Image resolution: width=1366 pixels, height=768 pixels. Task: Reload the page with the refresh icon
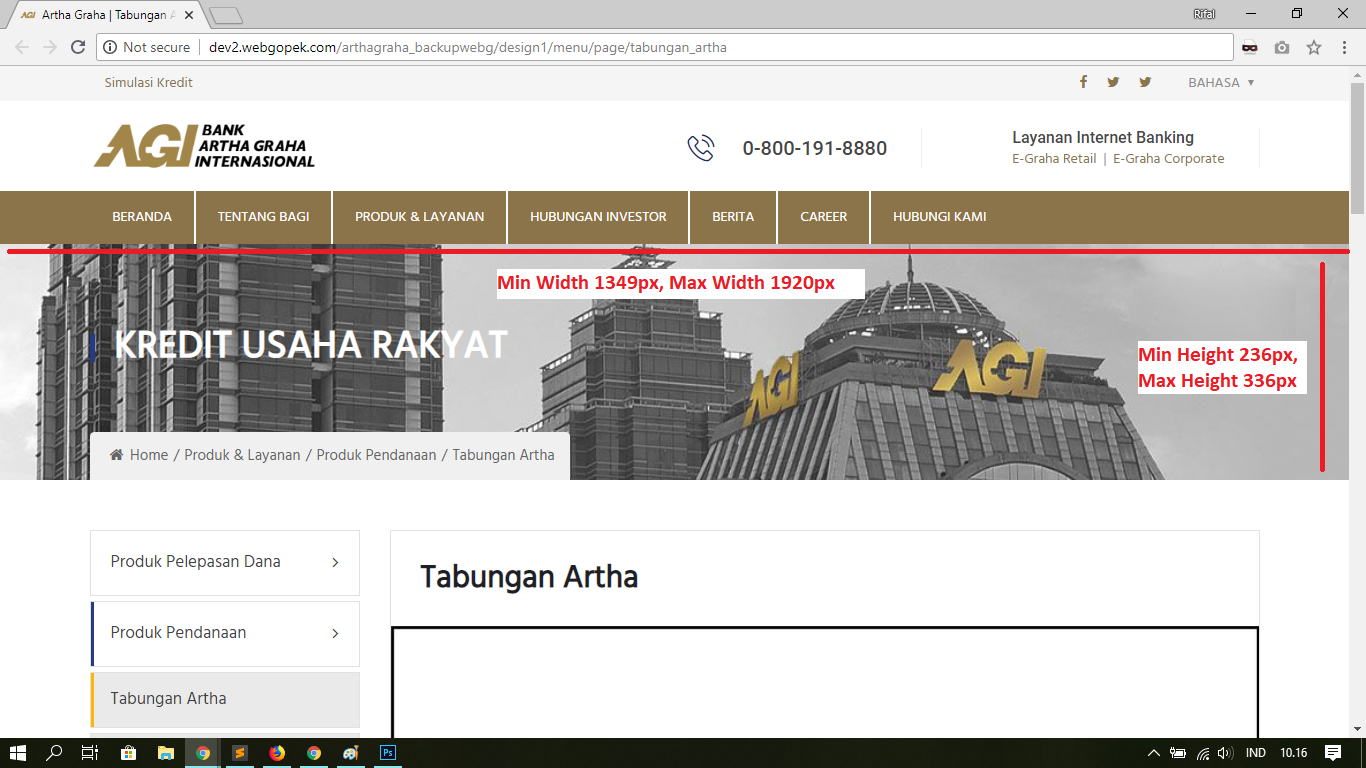(x=78, y=47)
